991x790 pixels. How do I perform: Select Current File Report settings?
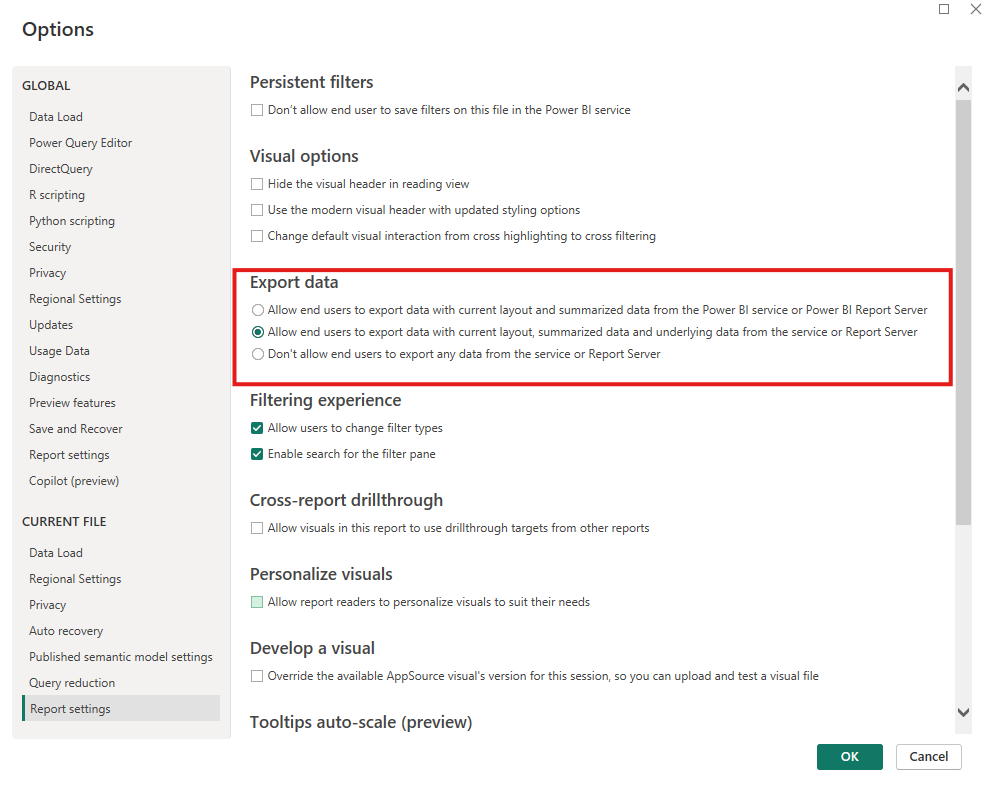tap(121, 708)
